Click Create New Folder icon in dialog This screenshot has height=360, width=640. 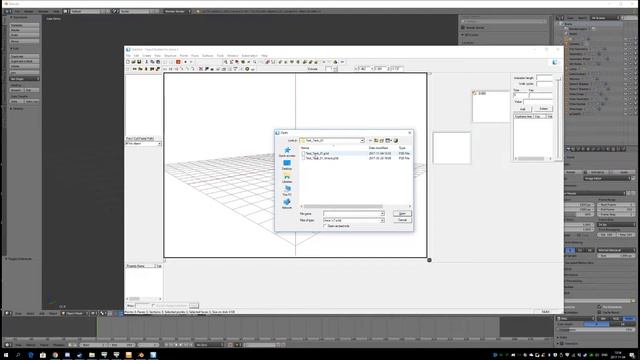(x=382, y=140)
